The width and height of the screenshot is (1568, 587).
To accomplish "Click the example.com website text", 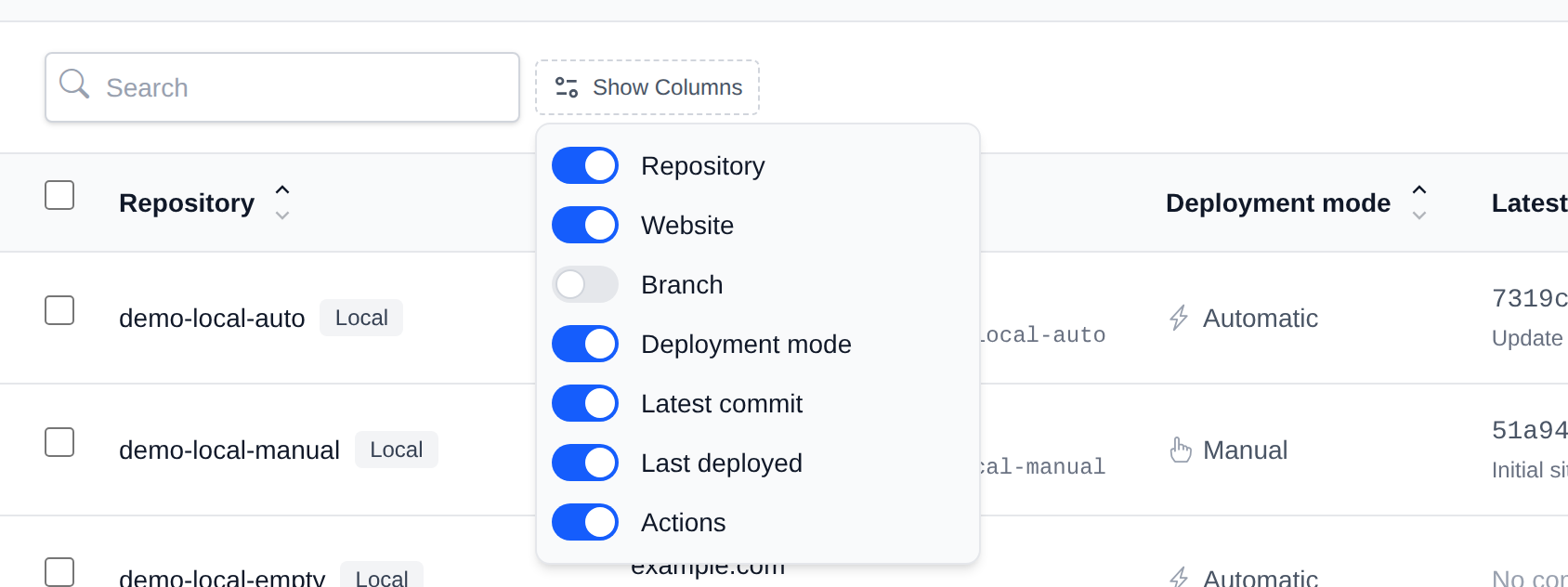I will pyautogui.click(x=708, y=569).
